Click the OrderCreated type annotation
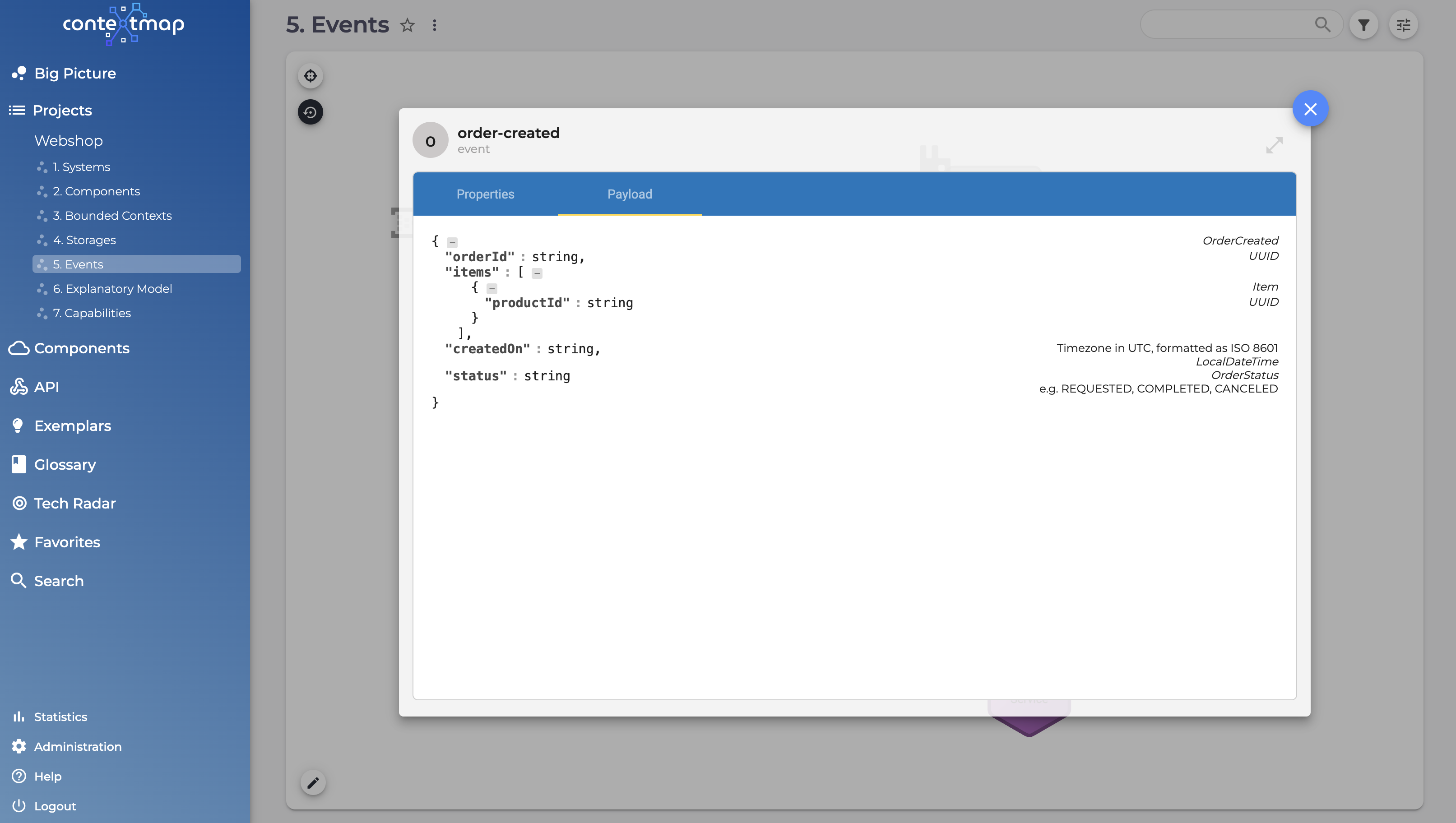 coord(1240,241)
